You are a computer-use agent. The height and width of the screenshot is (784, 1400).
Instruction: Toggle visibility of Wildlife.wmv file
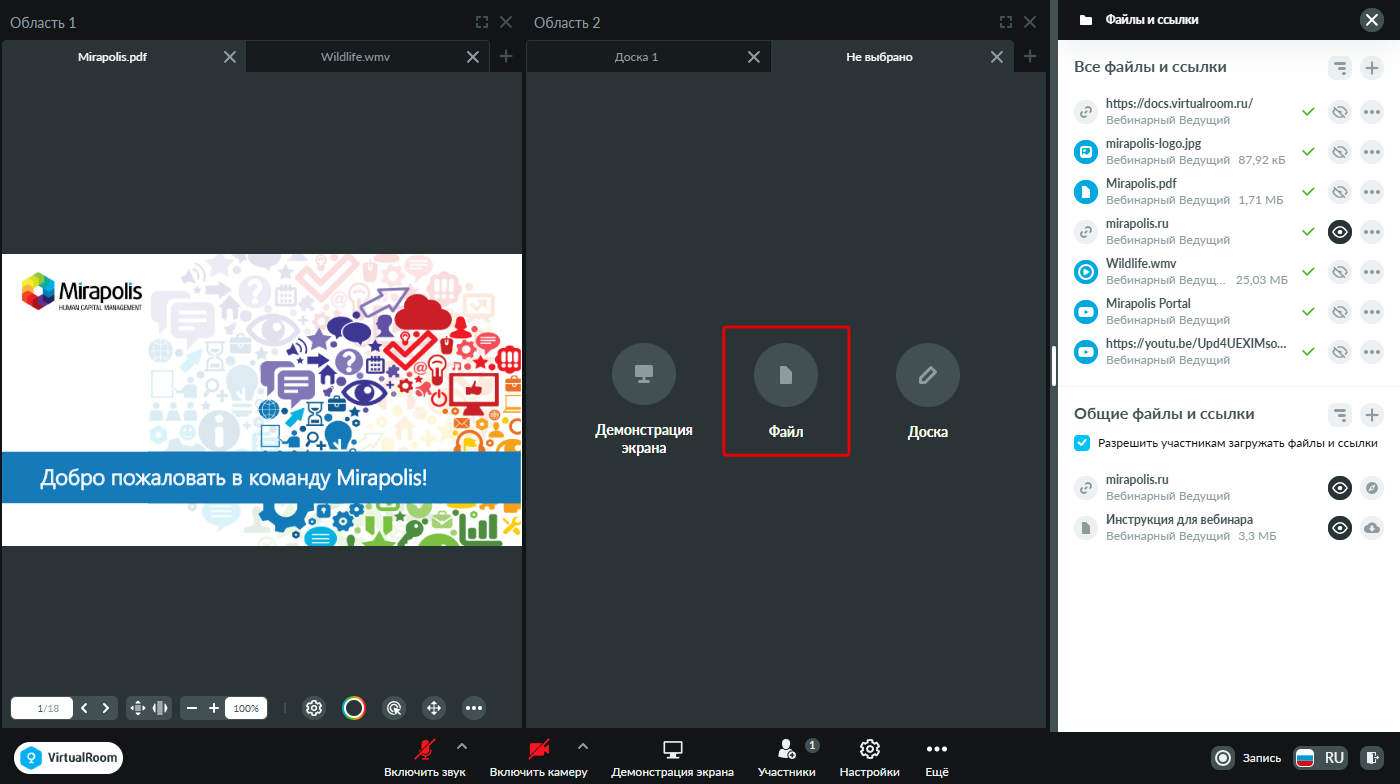[1340, 272]
